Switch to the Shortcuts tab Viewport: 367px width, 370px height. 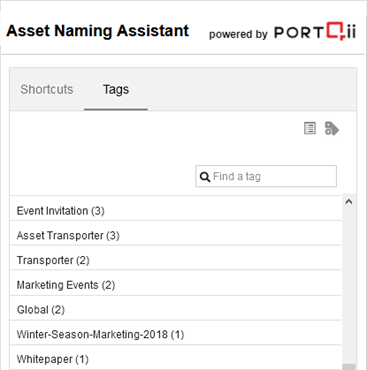[47, 89]
